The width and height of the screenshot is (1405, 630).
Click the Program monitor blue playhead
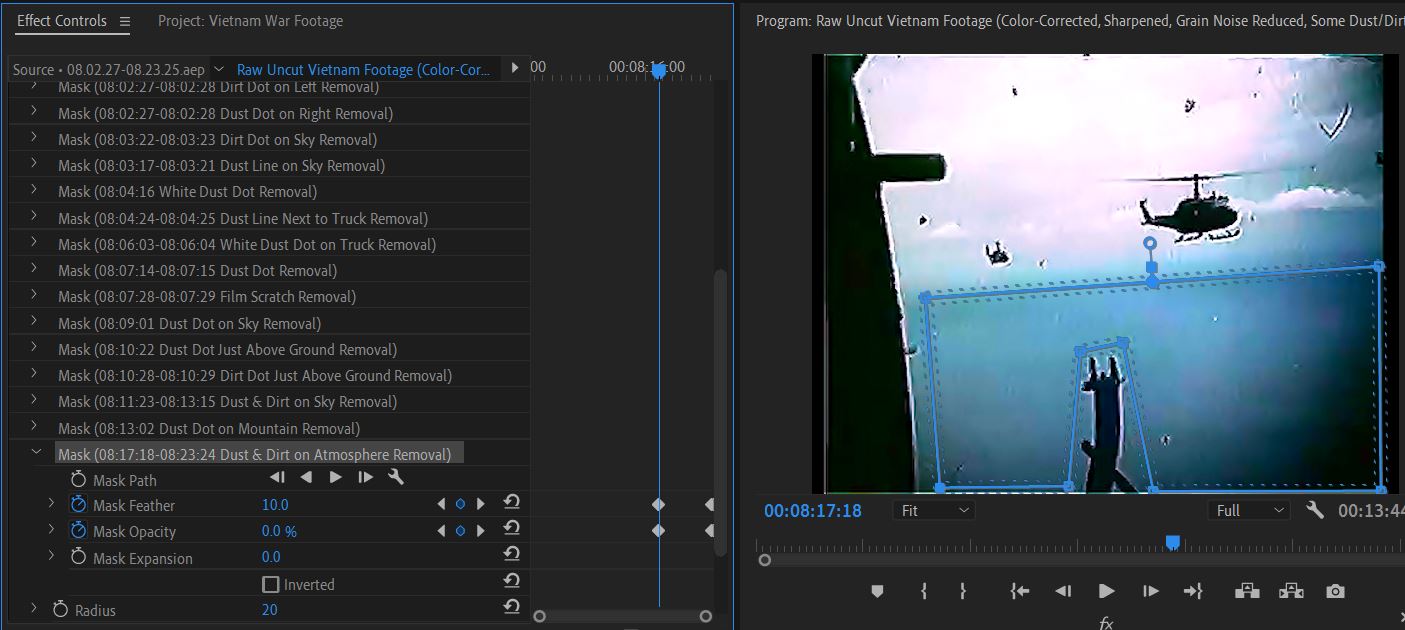(1172, 542)
